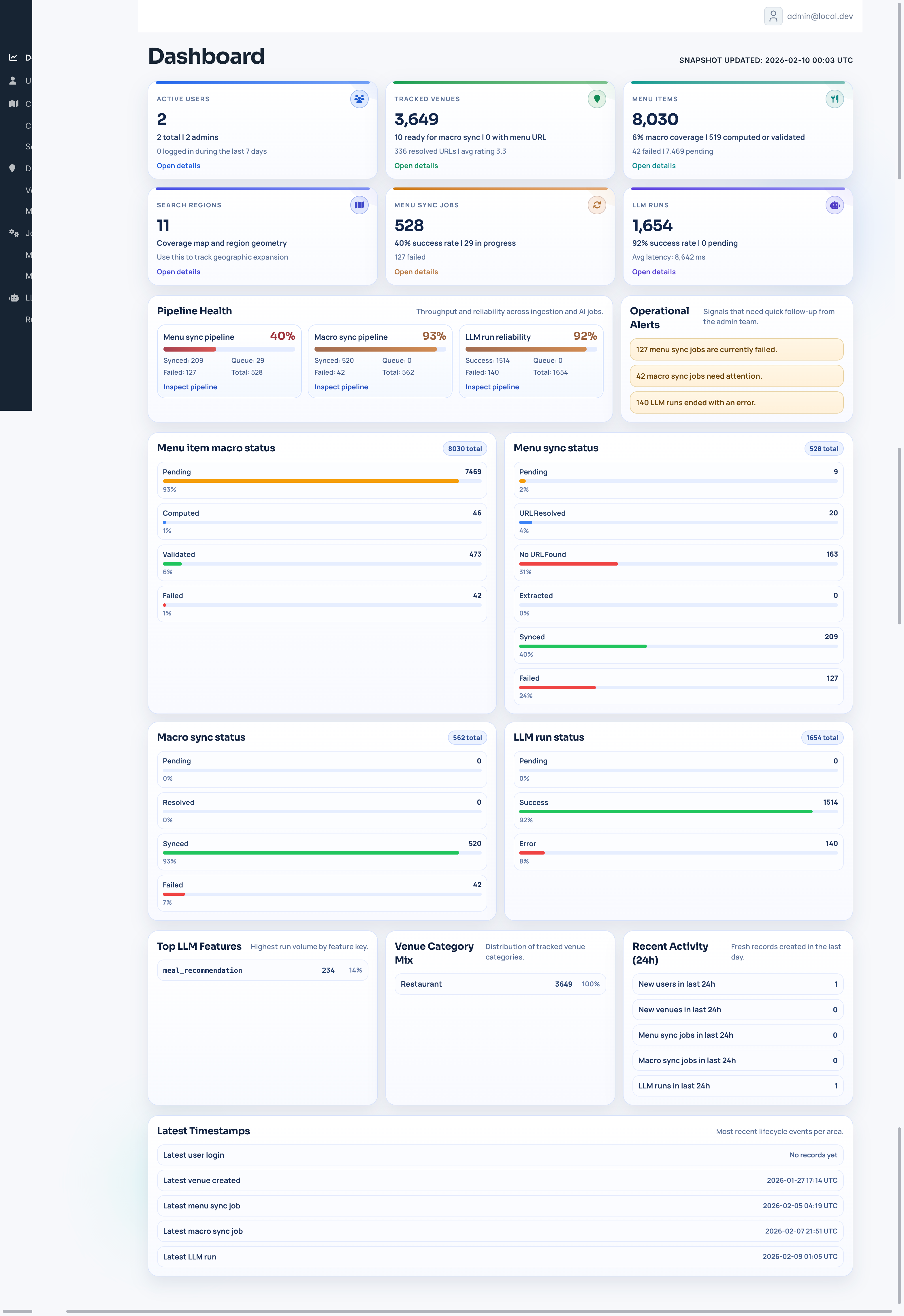Click the sidebar folded map icon
Screen dimensions: 904x1316
(14, 104)
